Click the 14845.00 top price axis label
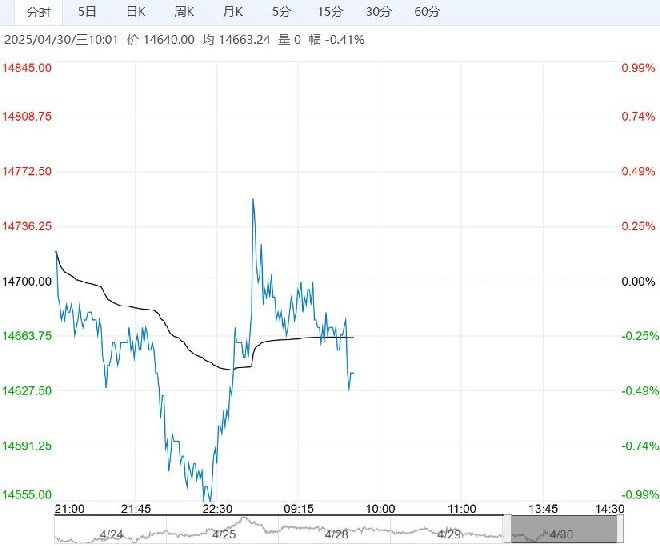The height and width of the screenshot is (546, 660). pos(27,68)
